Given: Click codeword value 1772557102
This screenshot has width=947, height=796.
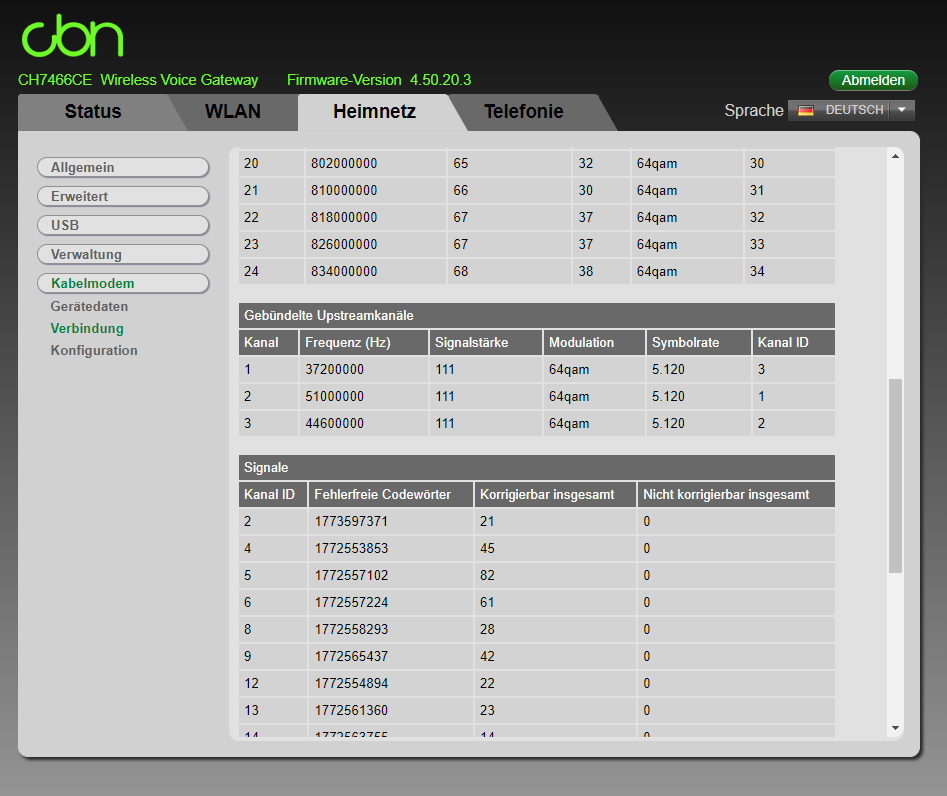Looking at the screenshot, I should click(352, 576).
